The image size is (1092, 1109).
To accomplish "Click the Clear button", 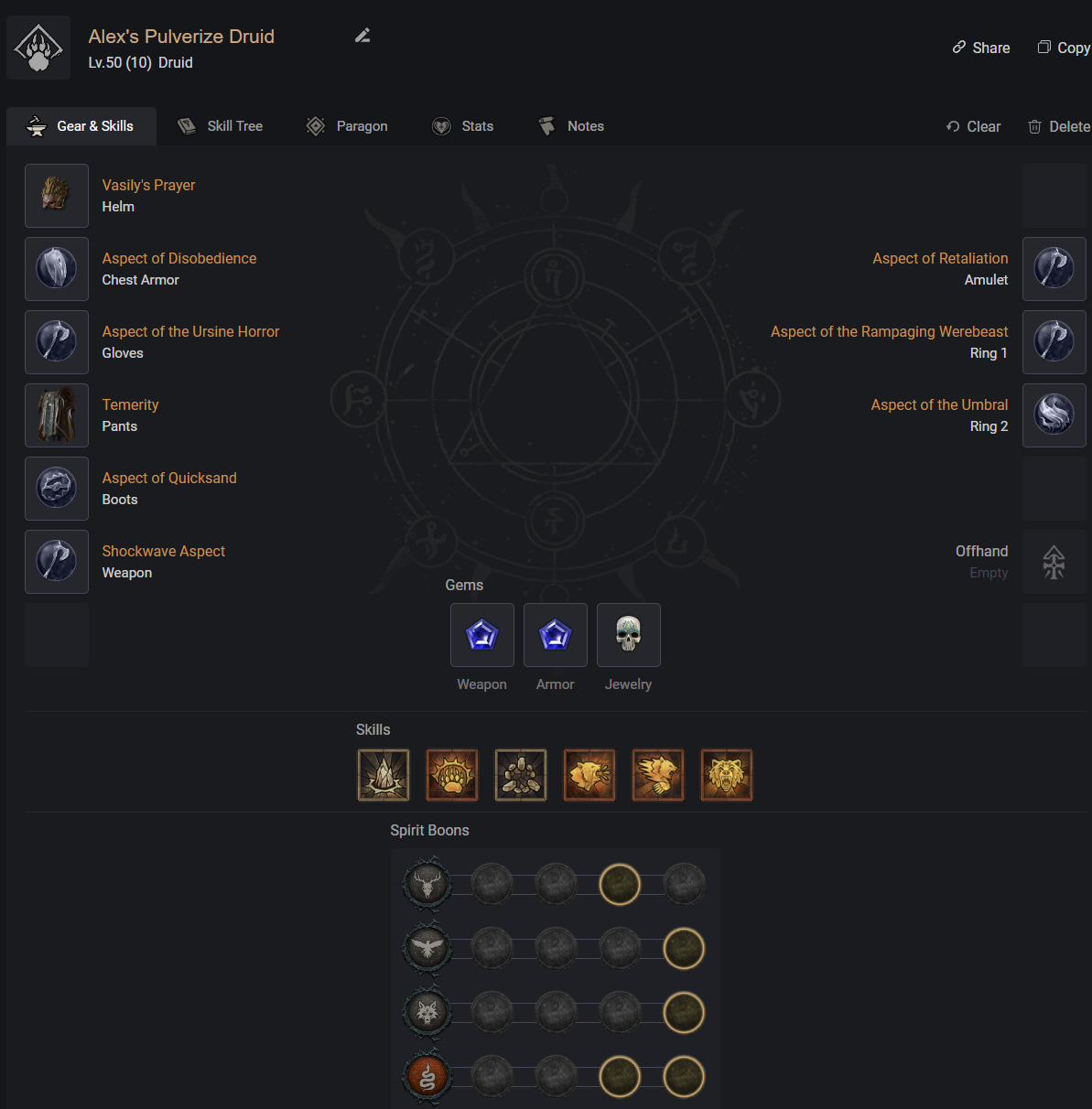I will coord(974,126).
